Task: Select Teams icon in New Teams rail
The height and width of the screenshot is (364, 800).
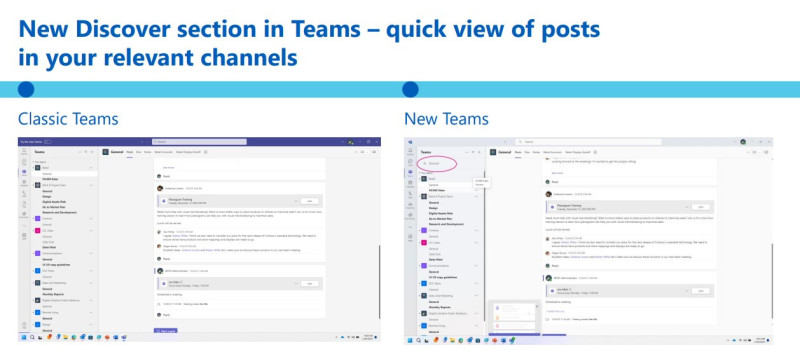Action: pos(411,173)
